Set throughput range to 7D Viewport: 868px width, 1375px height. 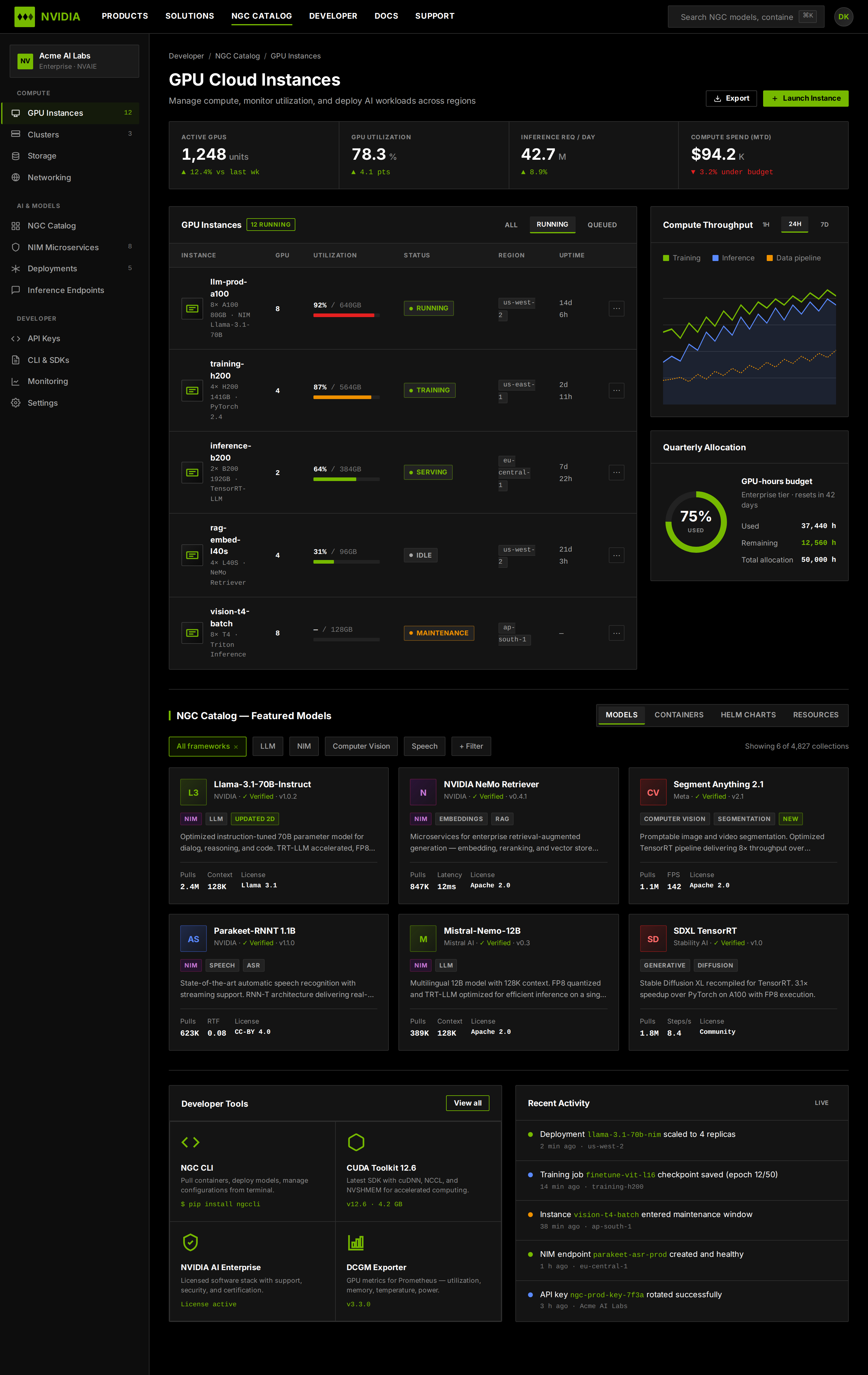(824, 225)
